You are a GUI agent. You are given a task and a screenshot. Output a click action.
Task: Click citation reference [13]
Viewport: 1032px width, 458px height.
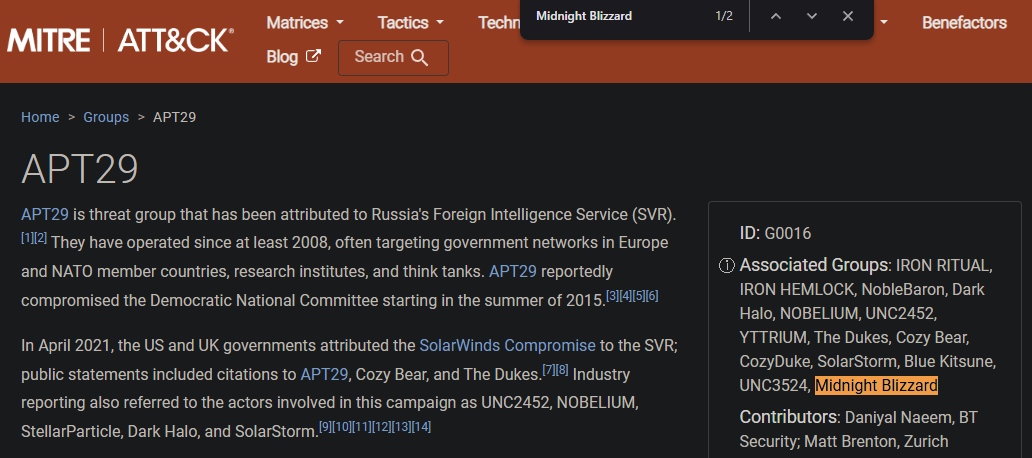[x=401, y=426]
